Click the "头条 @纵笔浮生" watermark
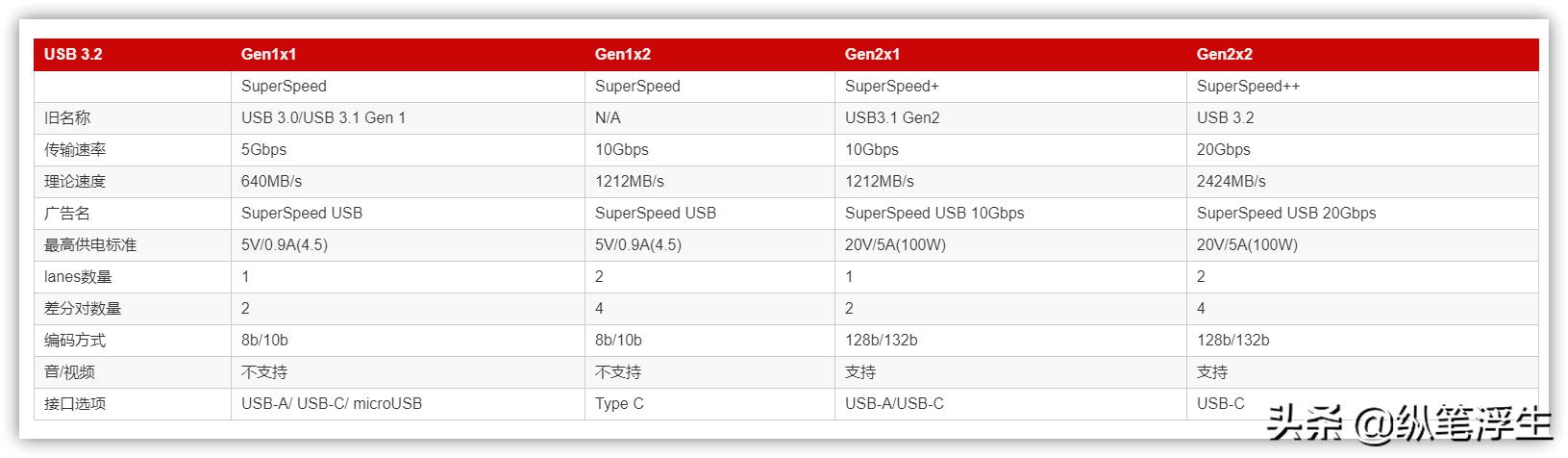1568x458 pixels. point(1408,423)
